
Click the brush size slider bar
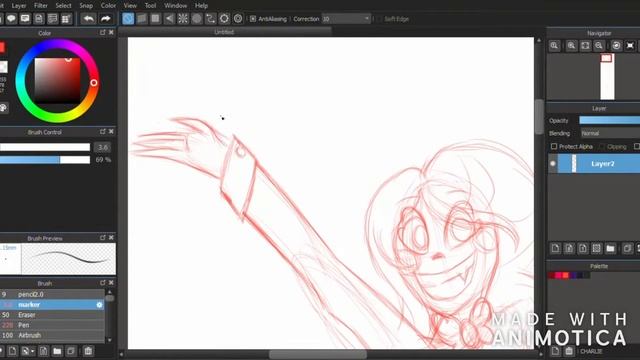(45, 147)
